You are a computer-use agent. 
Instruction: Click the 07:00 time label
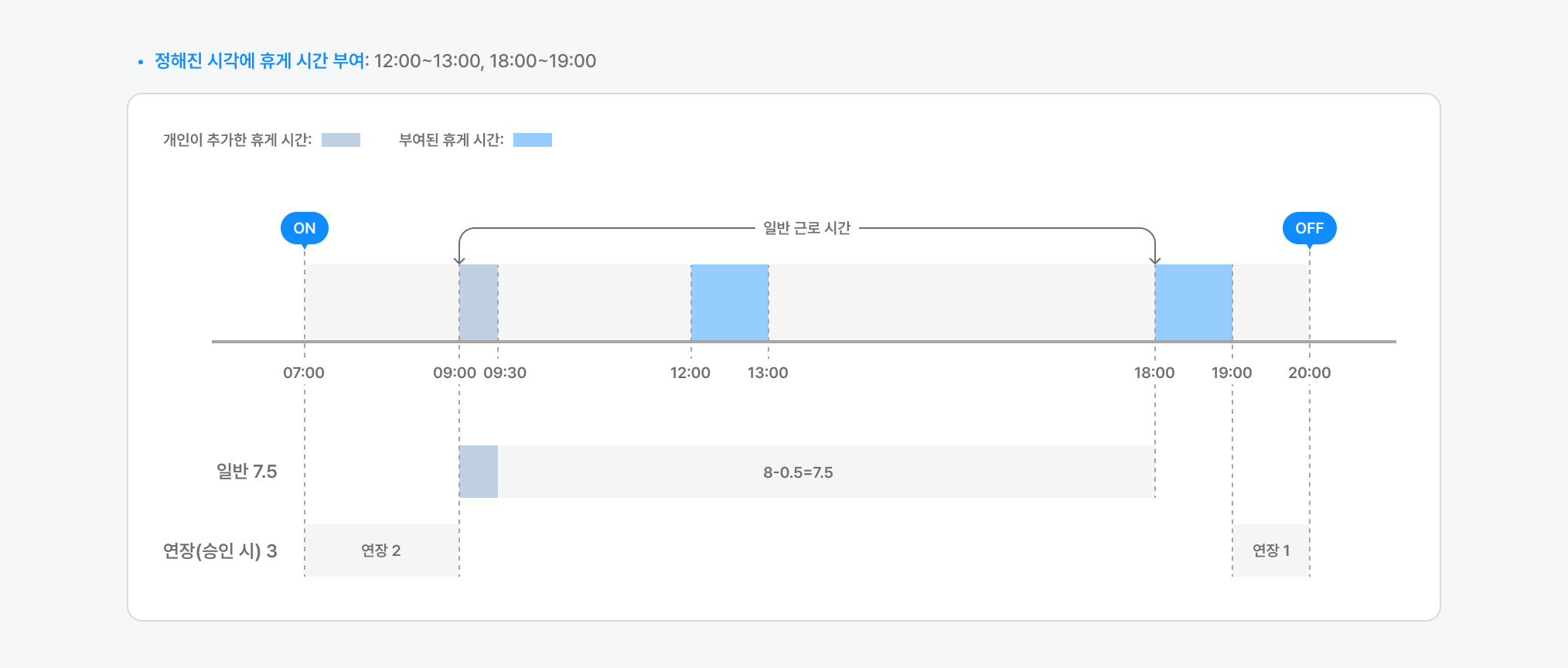point(304,373)
